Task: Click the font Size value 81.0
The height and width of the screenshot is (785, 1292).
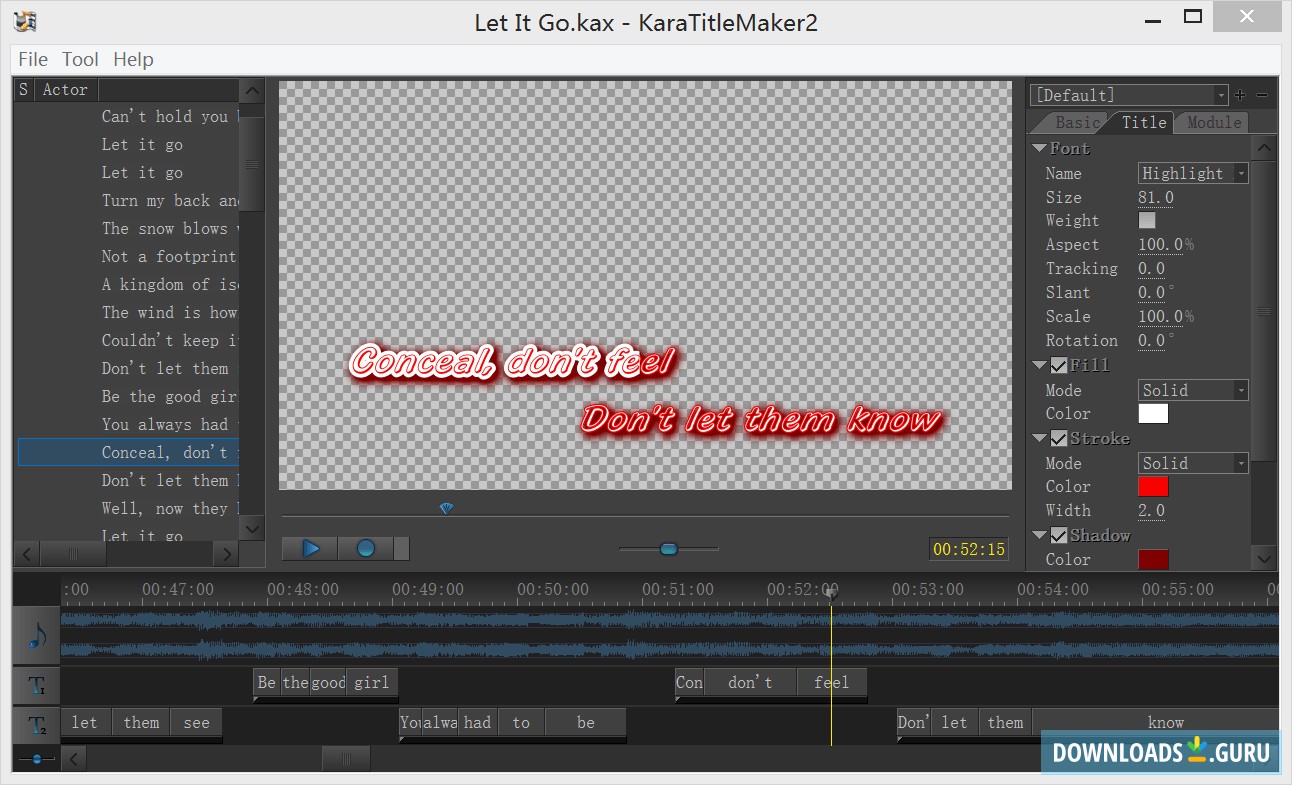Action: tap(1156, 197)
